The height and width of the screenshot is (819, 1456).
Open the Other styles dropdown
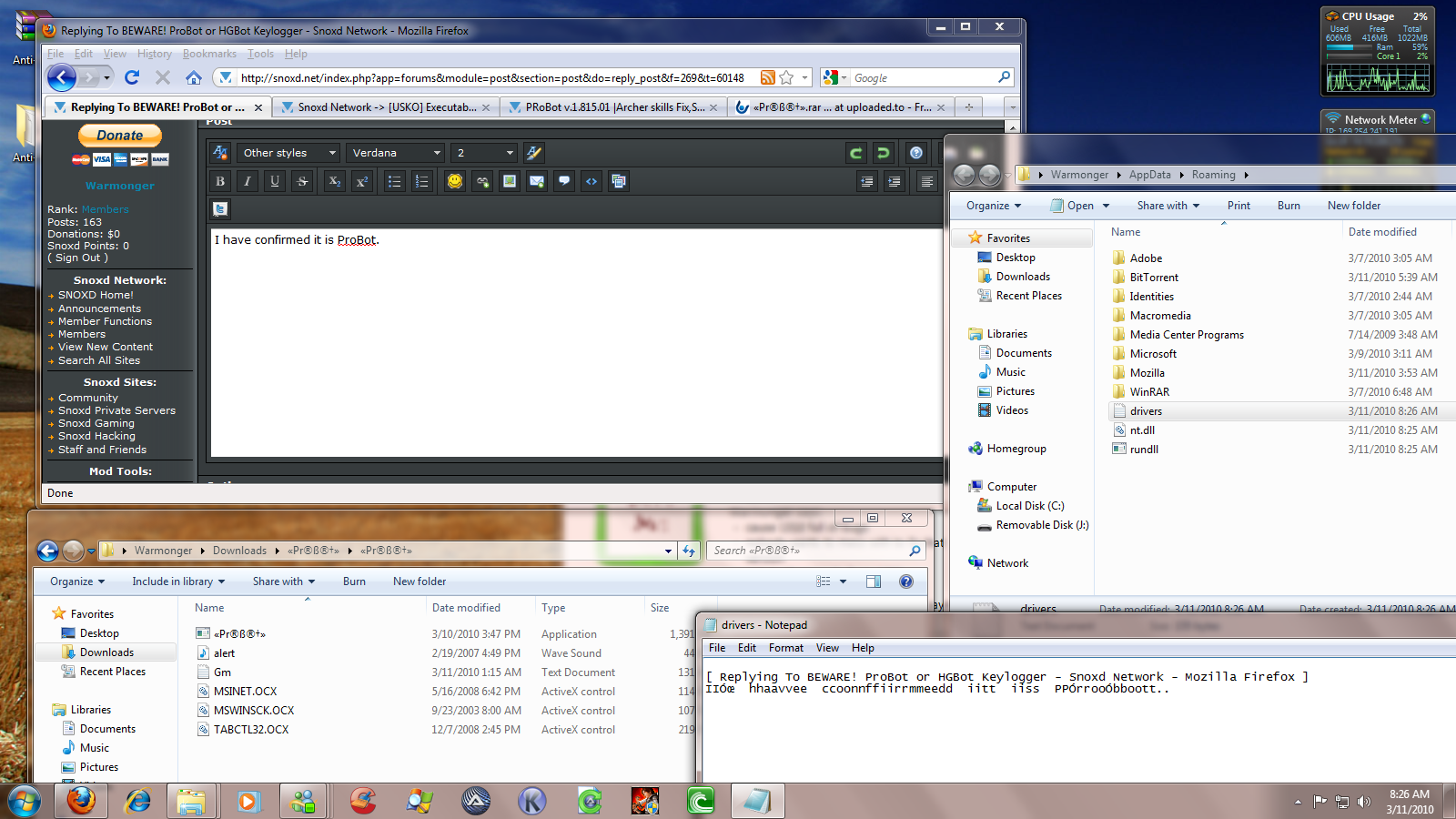[288, 153]
